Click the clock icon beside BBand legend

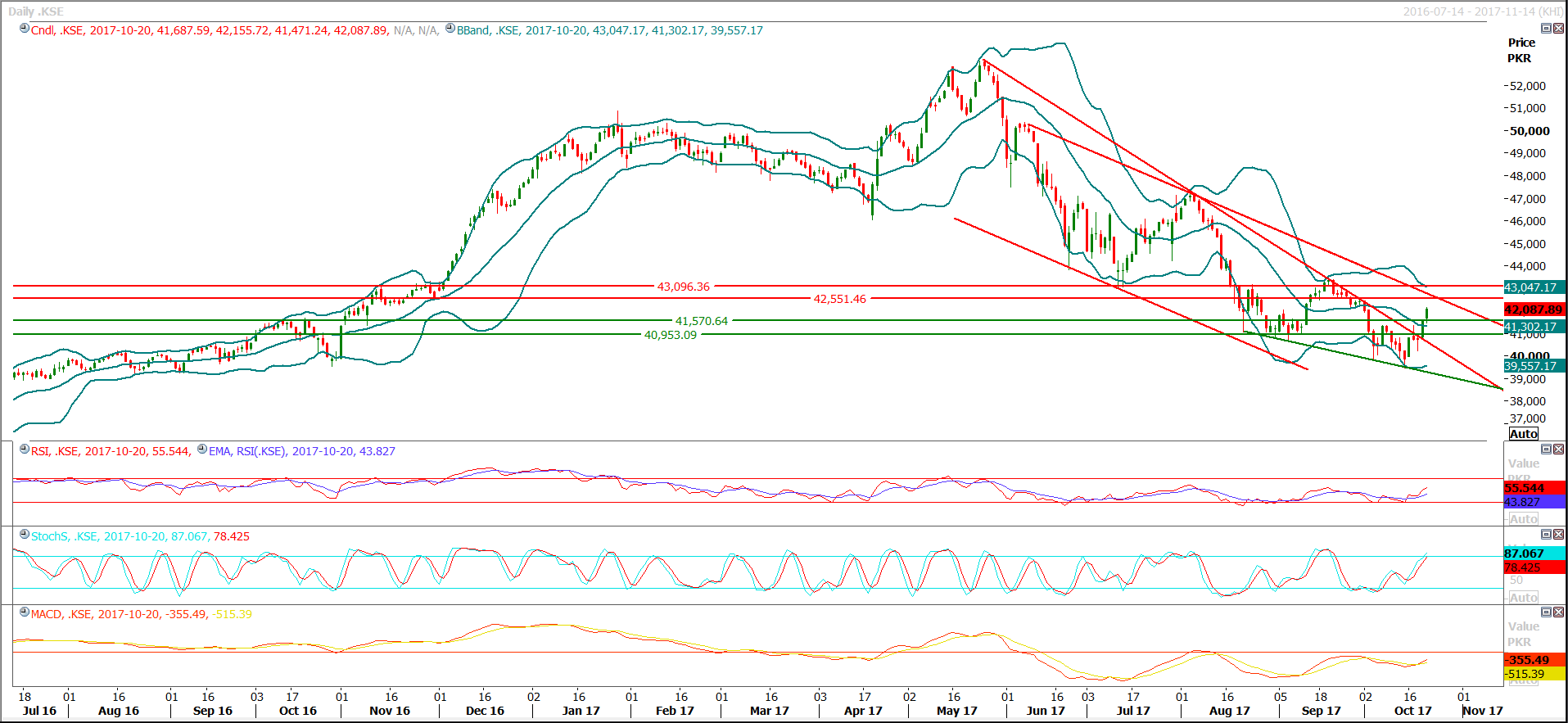[x=450, y=29]
